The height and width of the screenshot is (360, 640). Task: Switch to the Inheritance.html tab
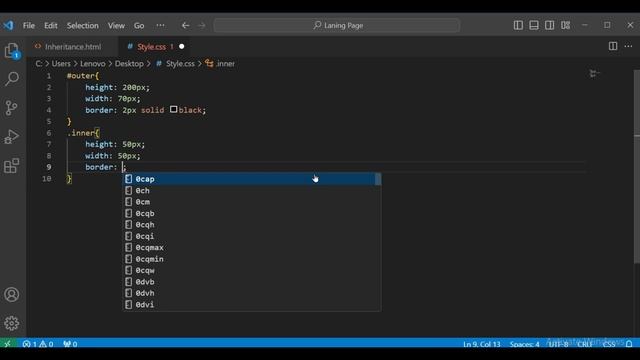pyautogui.click(x=73, y=47)
